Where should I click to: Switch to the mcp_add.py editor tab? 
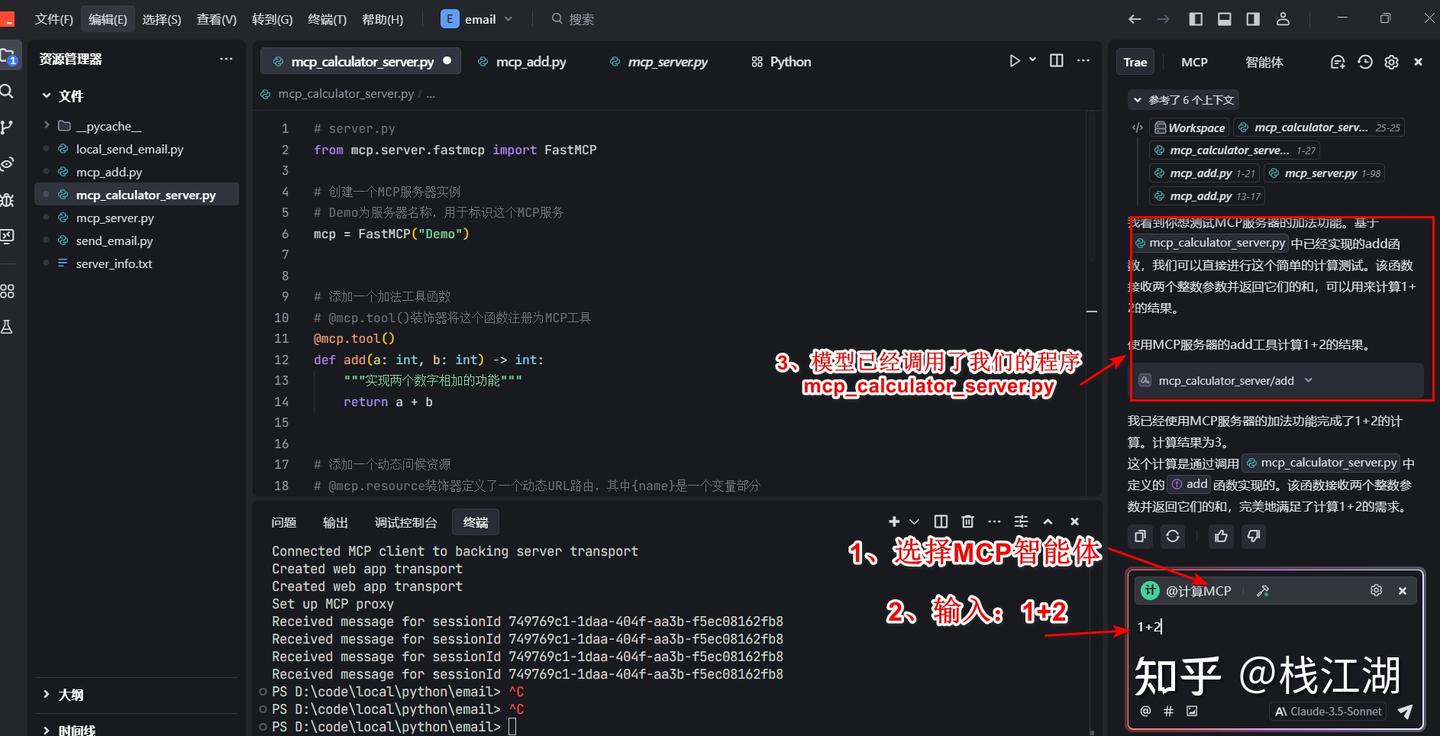point(522,62)
